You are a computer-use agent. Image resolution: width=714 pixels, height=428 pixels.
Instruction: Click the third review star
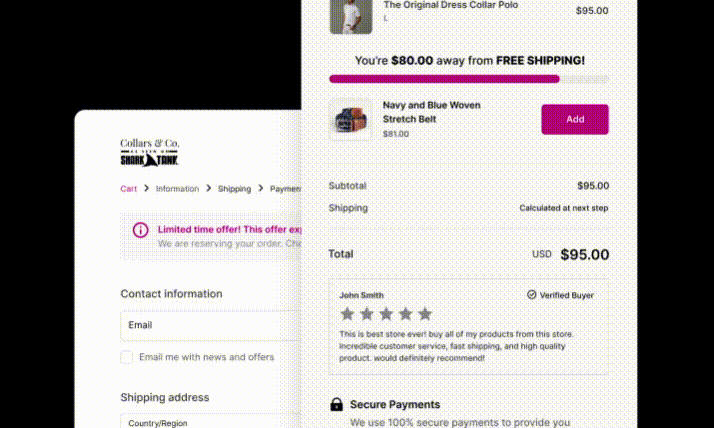[386, 314]
